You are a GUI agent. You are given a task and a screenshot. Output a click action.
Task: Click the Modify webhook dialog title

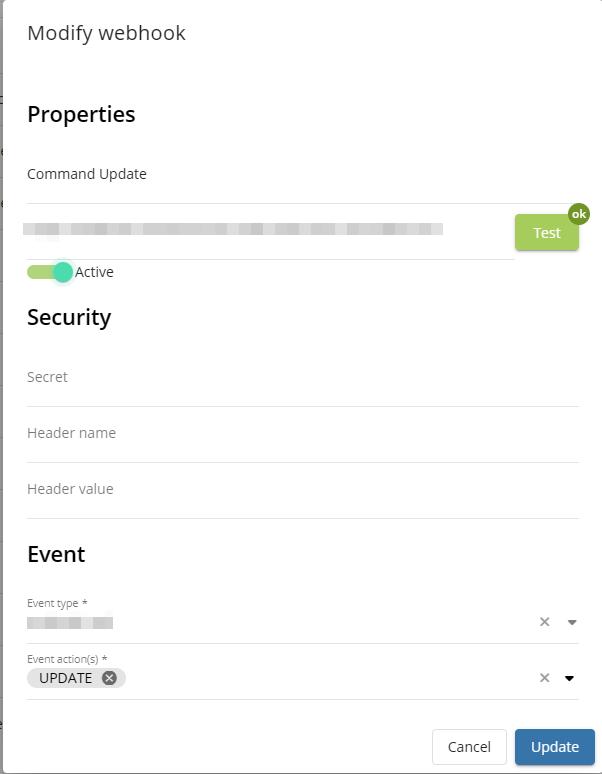(x=106, y=33)
